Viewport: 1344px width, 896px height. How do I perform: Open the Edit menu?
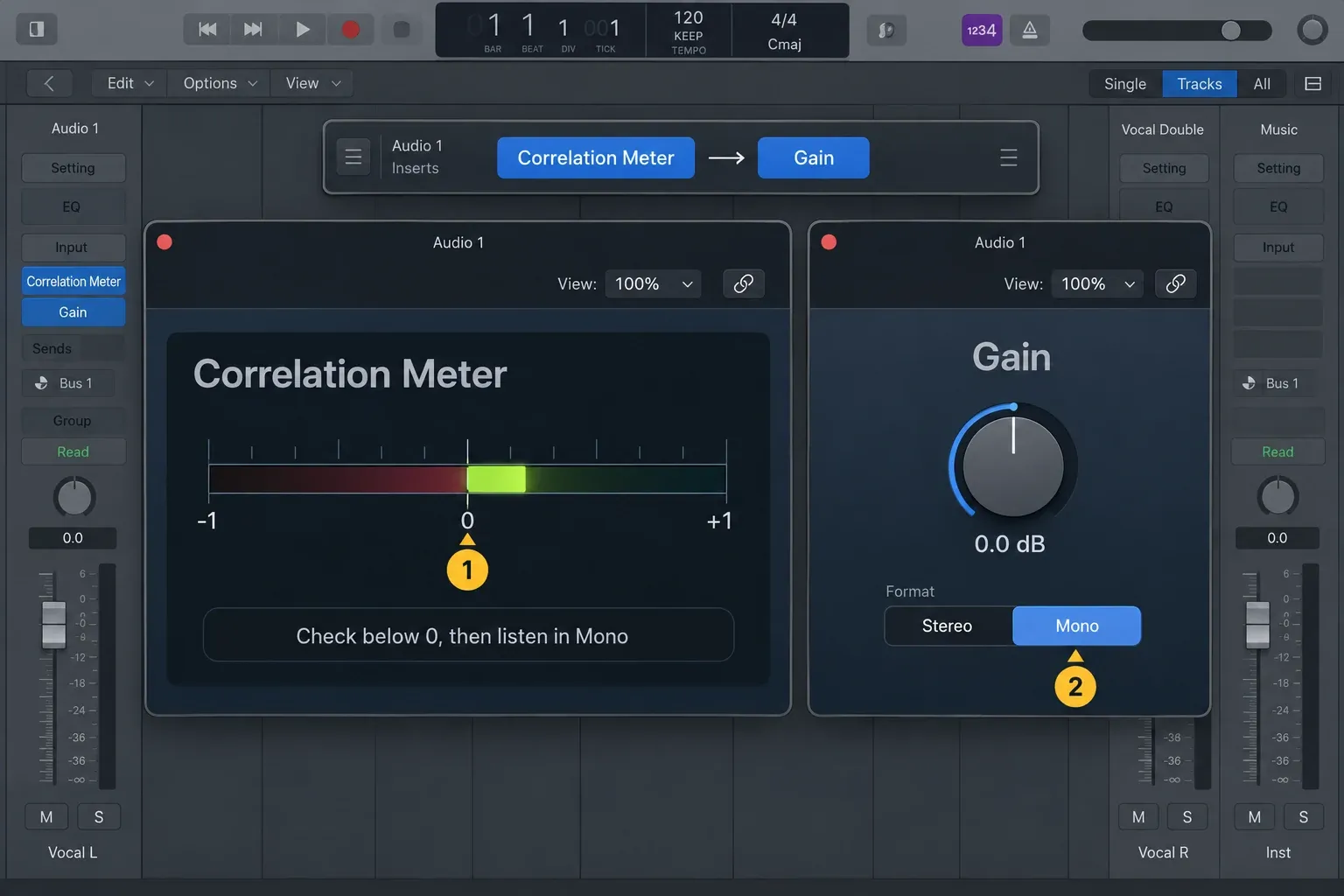click(130, 83)
